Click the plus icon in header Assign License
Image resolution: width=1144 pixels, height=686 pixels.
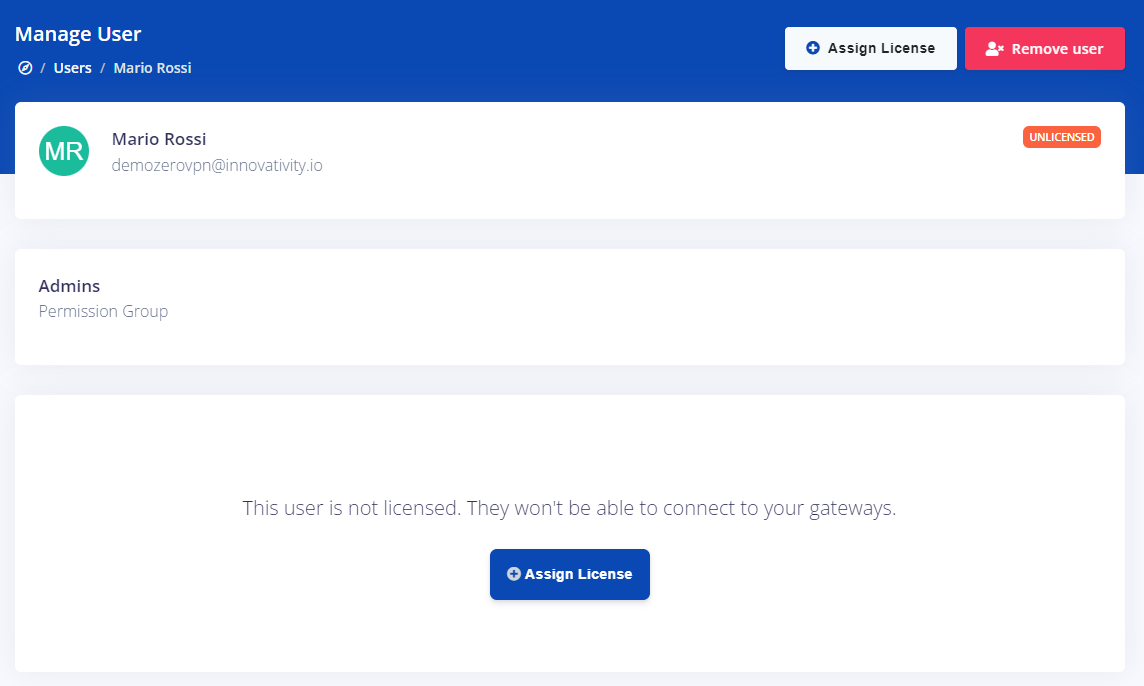[x=813, y=48]
